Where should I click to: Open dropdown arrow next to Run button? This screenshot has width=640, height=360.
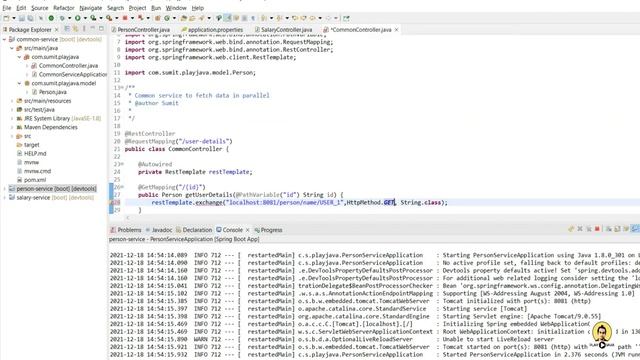click(85, 18)
